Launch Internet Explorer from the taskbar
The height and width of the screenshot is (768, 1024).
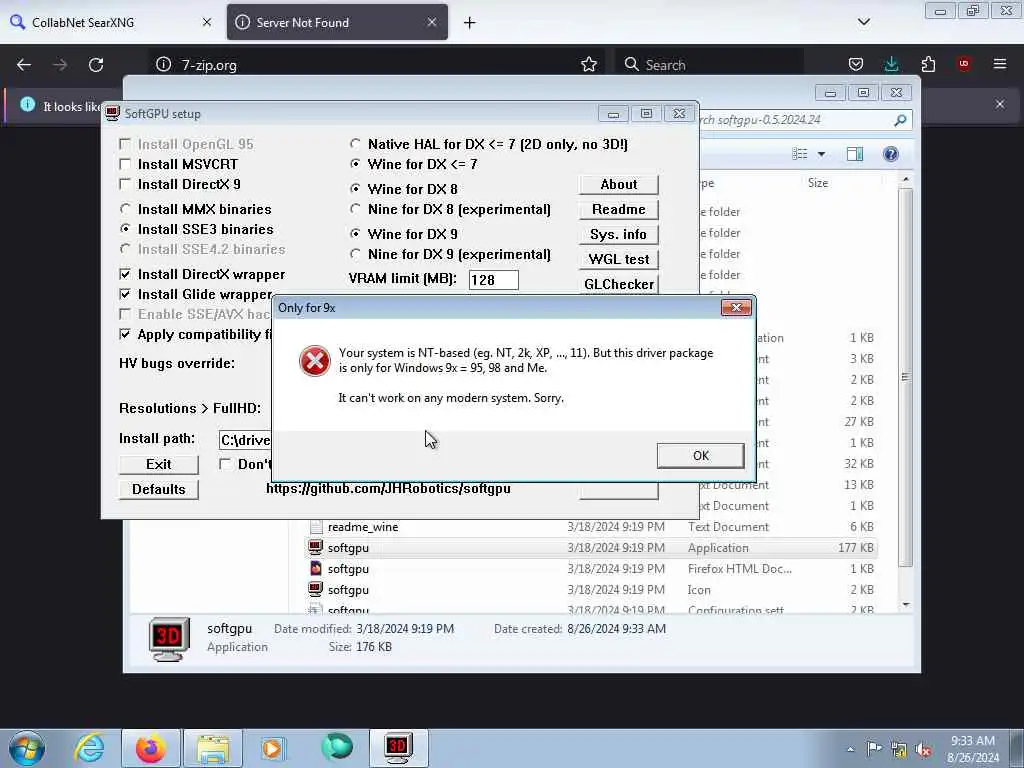[x=89, y=748]
